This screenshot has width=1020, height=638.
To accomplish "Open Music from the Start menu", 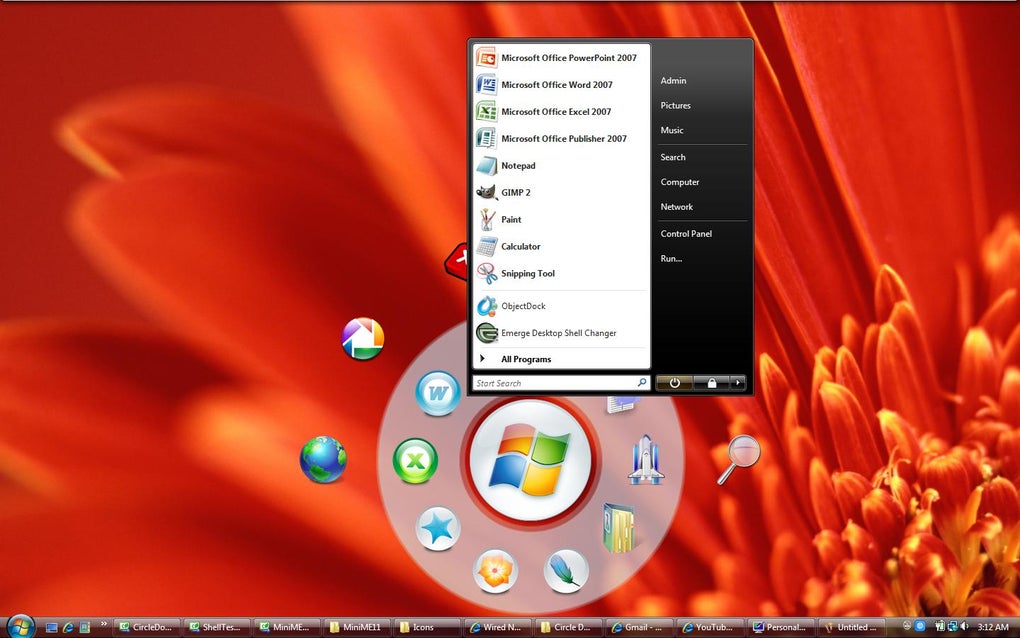I will pos(672,130).
